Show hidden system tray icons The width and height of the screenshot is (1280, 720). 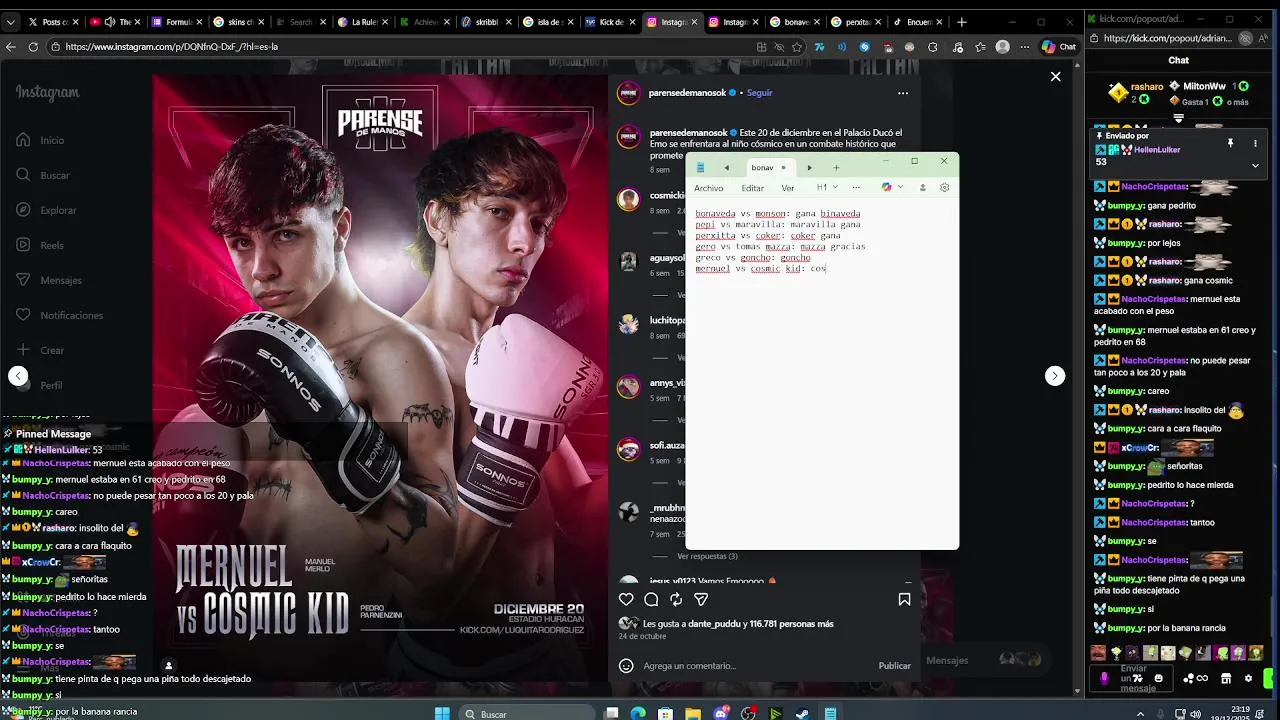pos(1141,714)
